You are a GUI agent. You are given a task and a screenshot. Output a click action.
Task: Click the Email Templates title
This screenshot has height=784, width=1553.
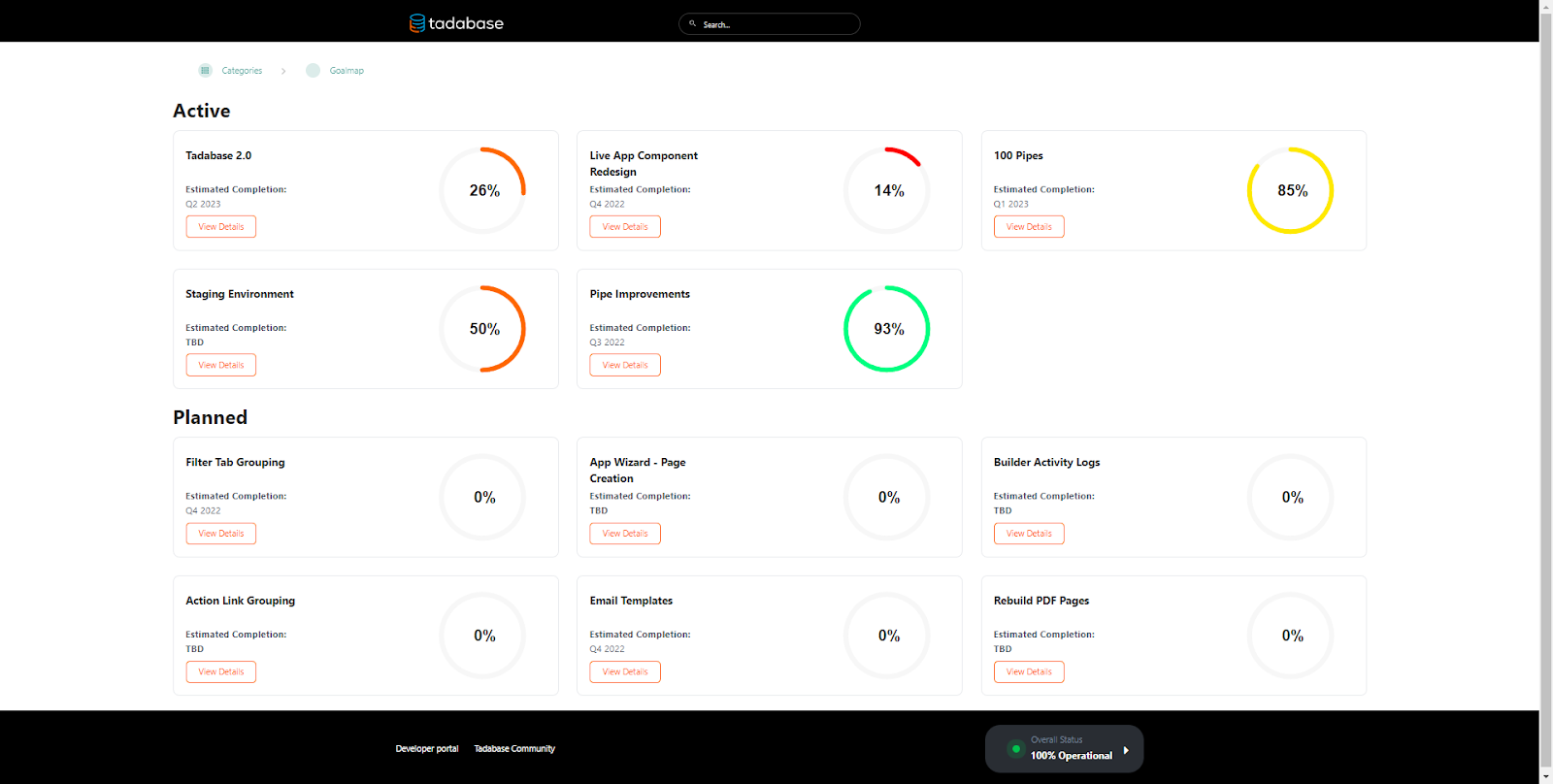coord(631,601)
